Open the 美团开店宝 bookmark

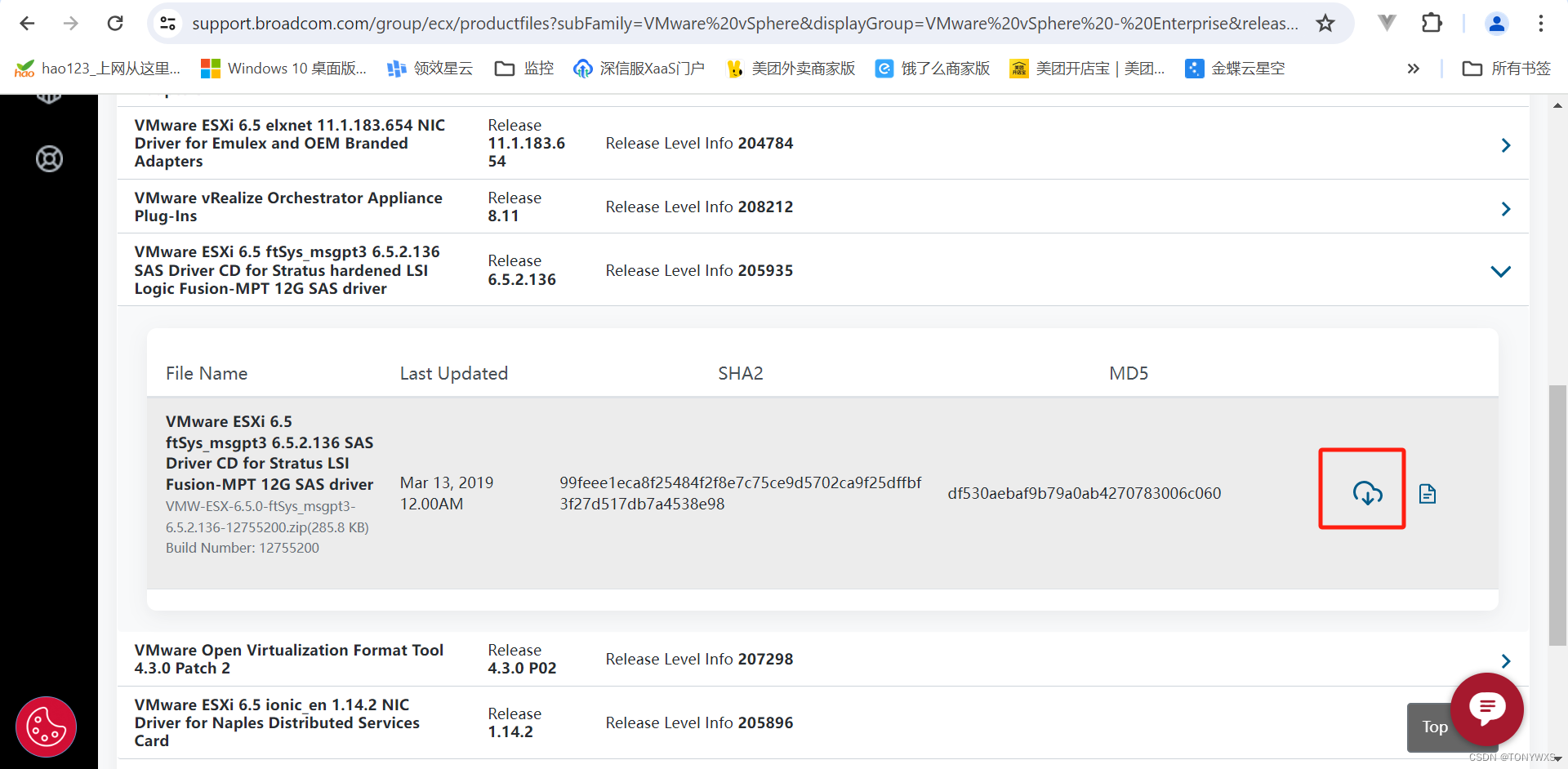click(x=1087, y=69)
